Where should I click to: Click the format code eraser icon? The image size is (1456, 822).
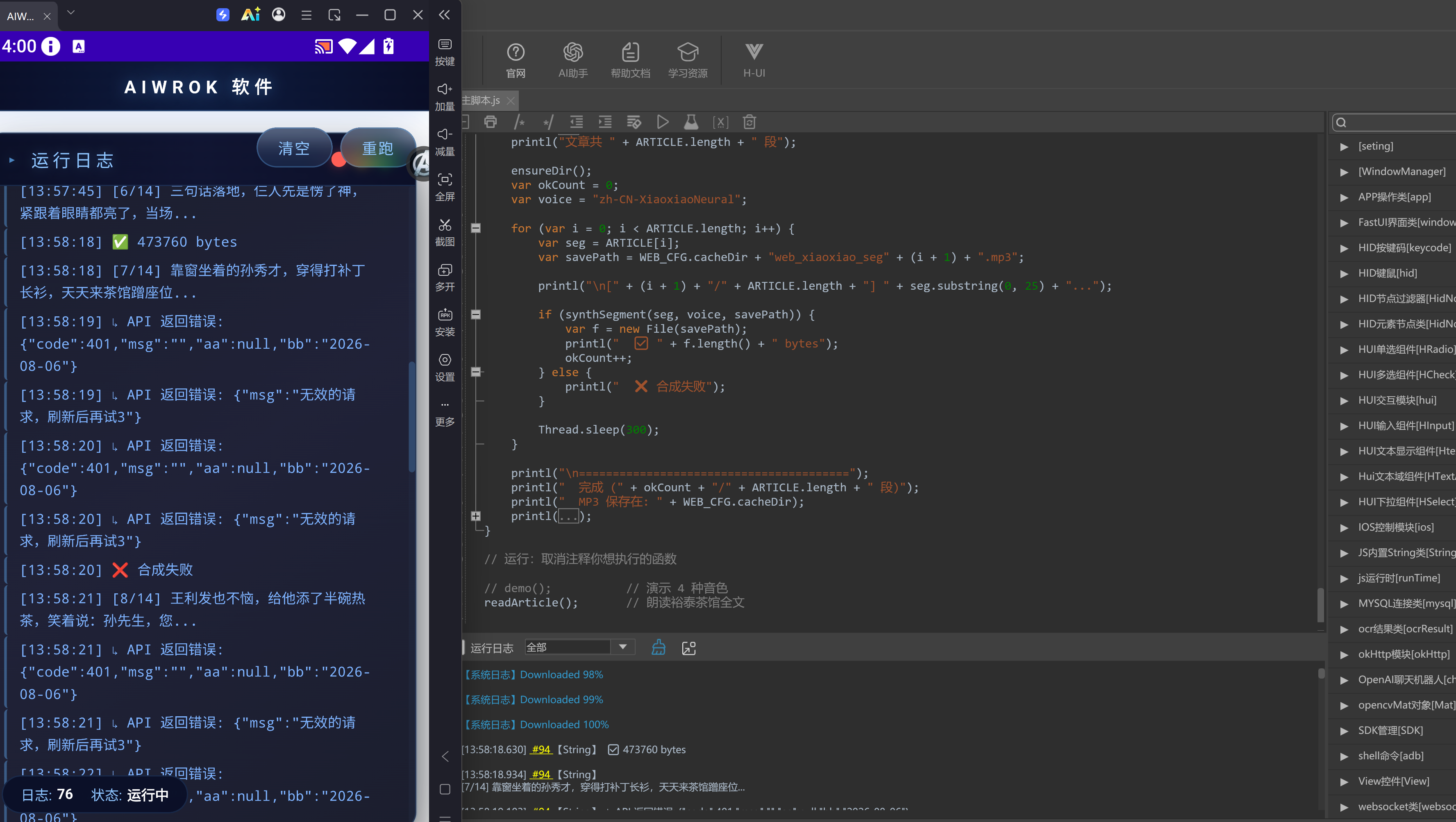pos(634,122)
